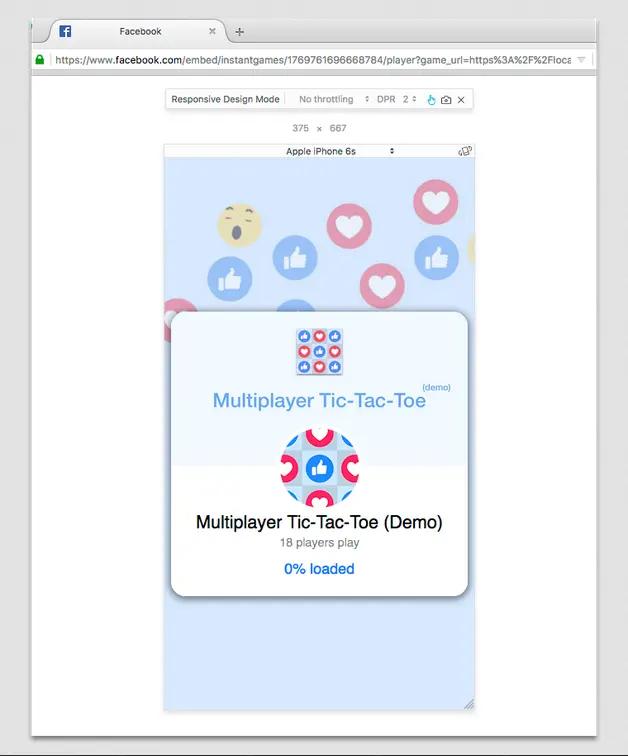Click the 18 players play text

pos(320,542)
